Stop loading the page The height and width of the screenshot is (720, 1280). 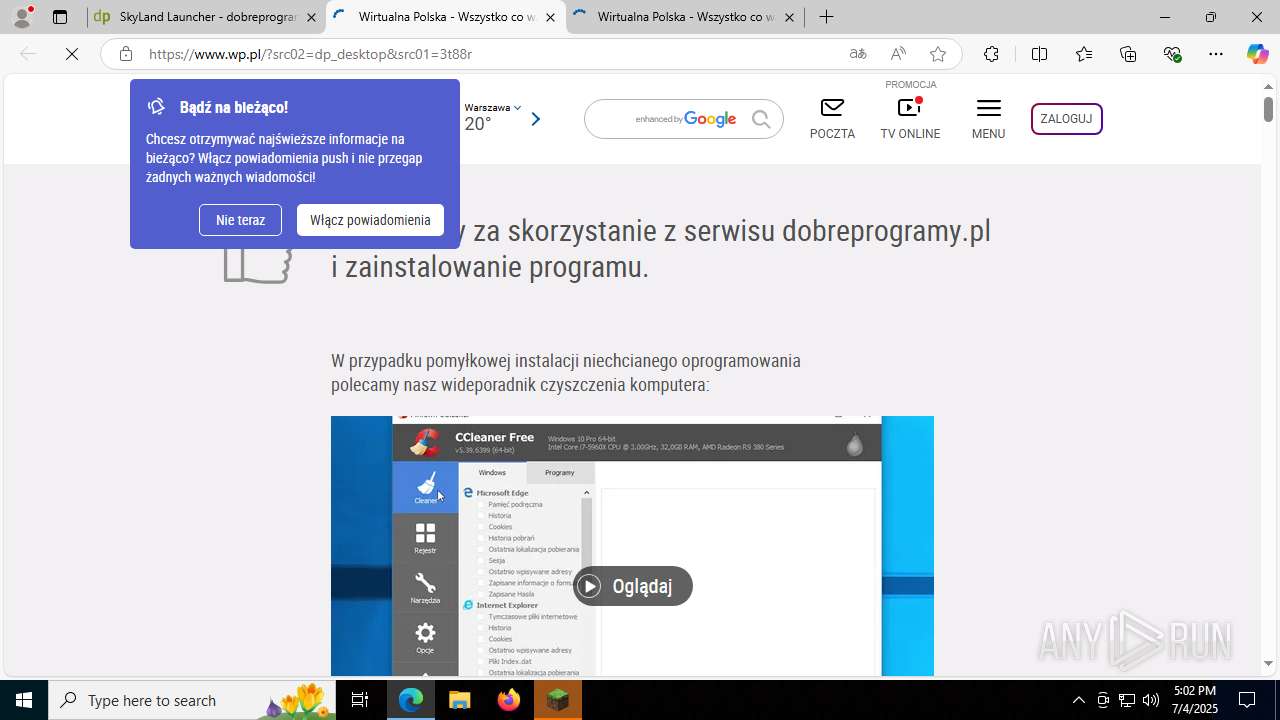pos(72,54)
